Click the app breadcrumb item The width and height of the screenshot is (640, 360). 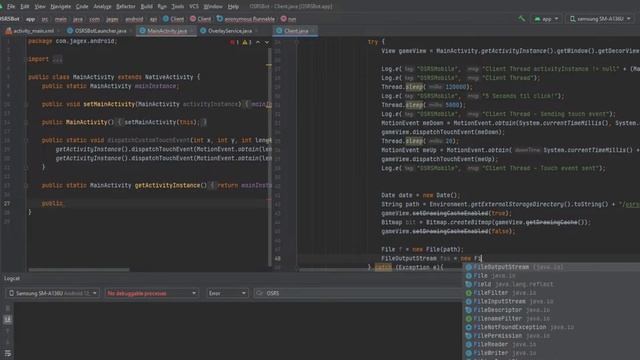pos(31,19)
